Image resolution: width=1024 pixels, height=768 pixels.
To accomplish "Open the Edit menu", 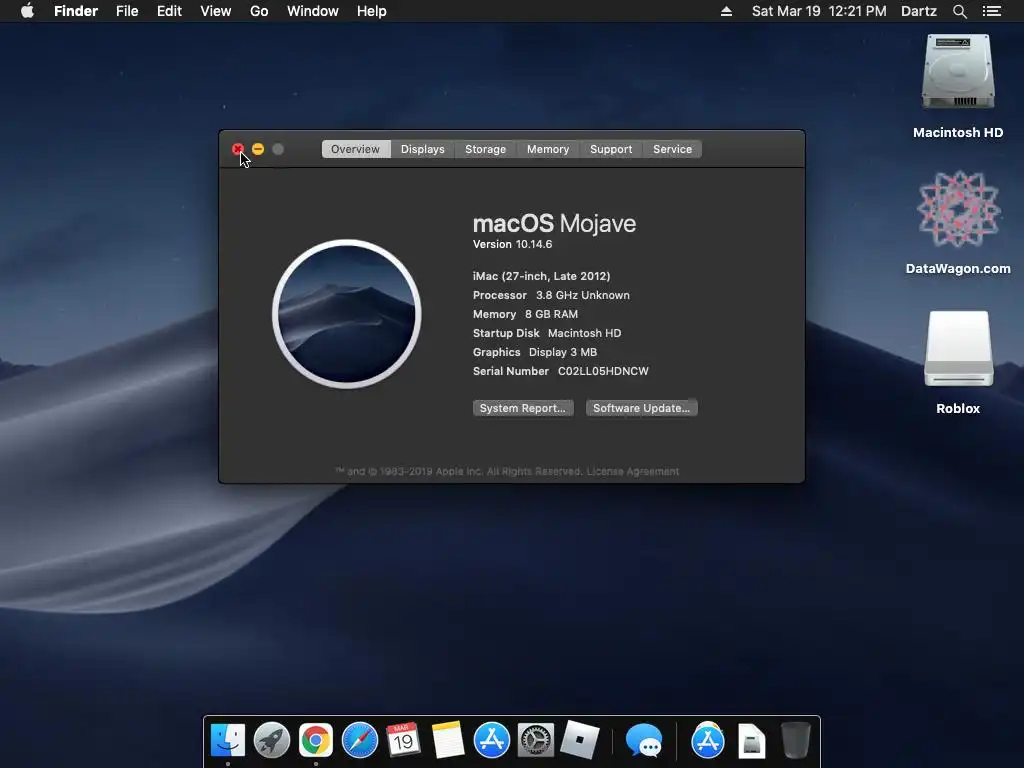I will (169, 11).
